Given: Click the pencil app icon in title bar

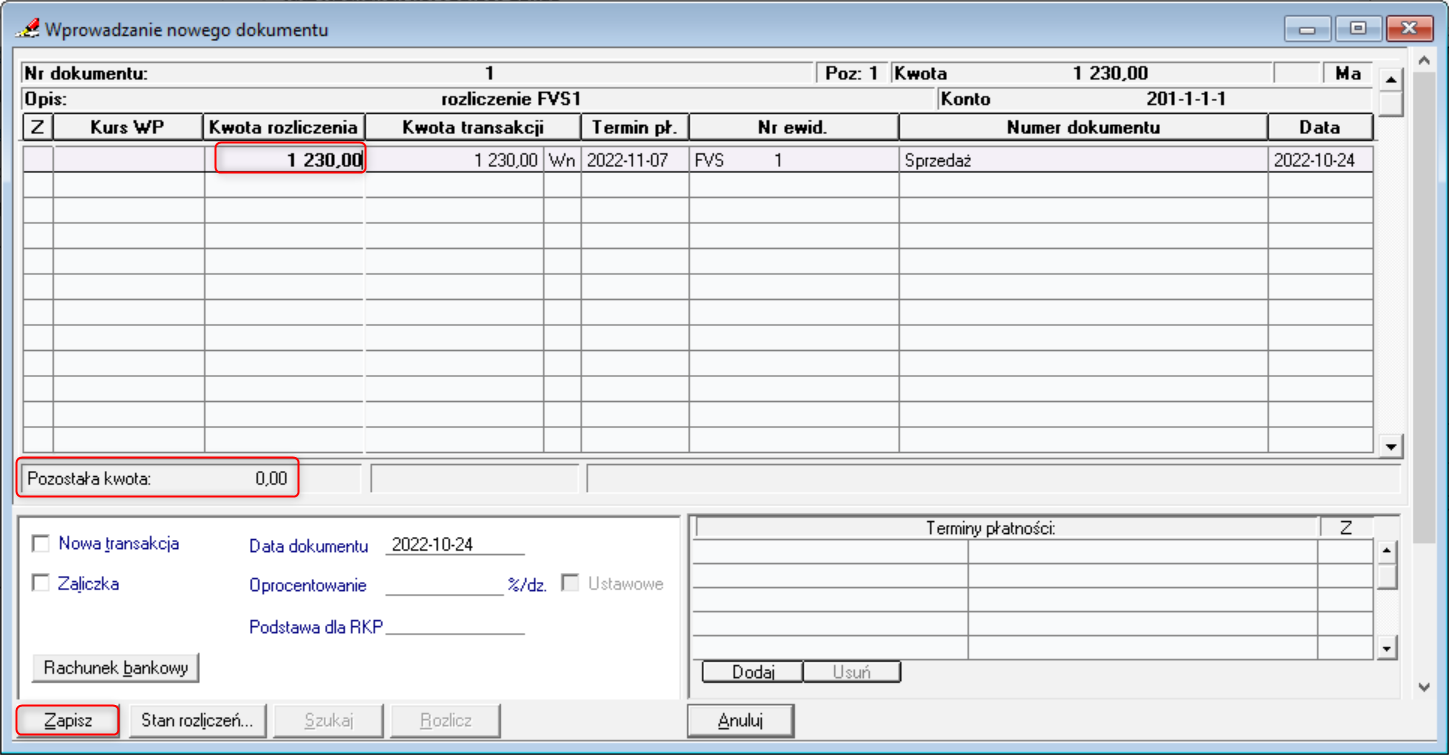Looking at the screenshot, I should click(x=27, y=29).
